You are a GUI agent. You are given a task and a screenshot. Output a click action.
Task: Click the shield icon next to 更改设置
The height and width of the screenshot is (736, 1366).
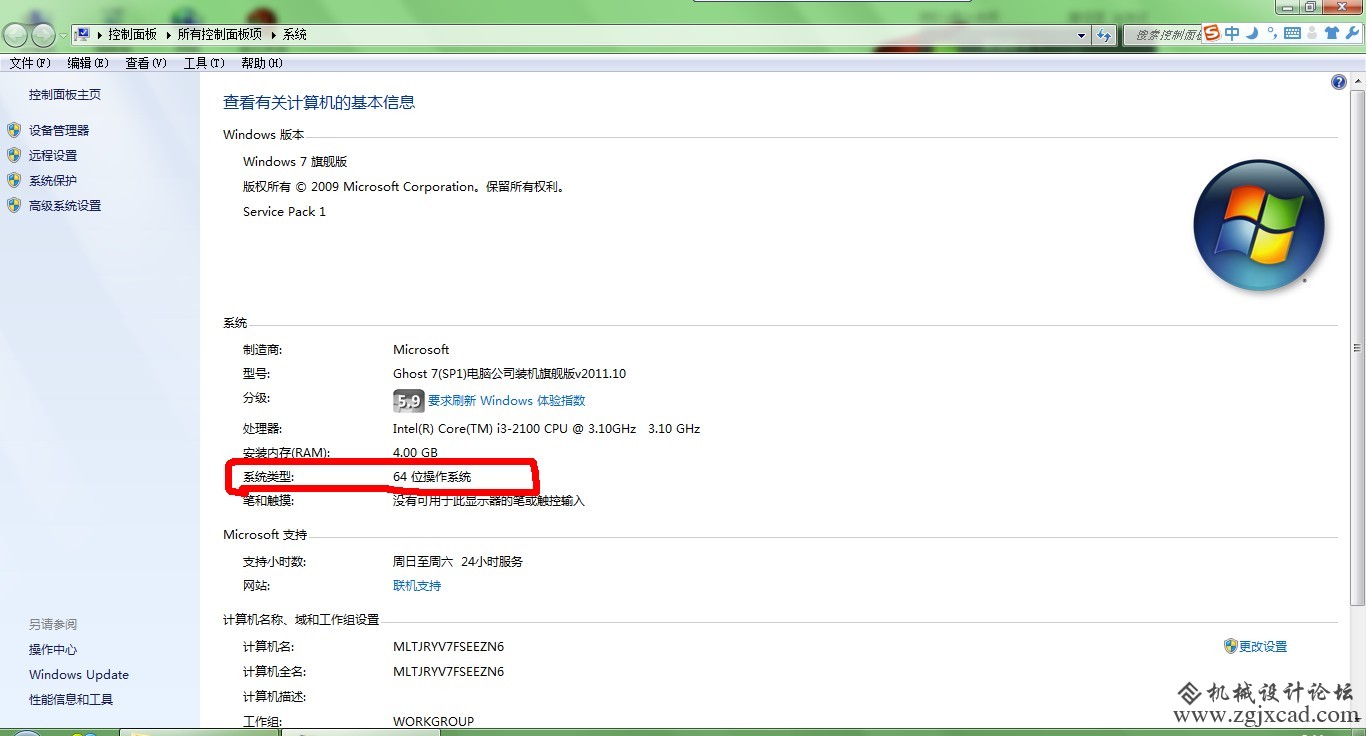pyautogui.click(x=1231, y=646)
